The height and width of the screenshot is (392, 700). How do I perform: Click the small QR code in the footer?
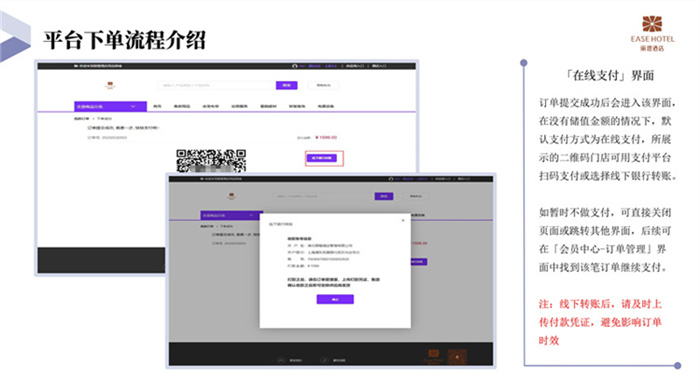(457, 357)
